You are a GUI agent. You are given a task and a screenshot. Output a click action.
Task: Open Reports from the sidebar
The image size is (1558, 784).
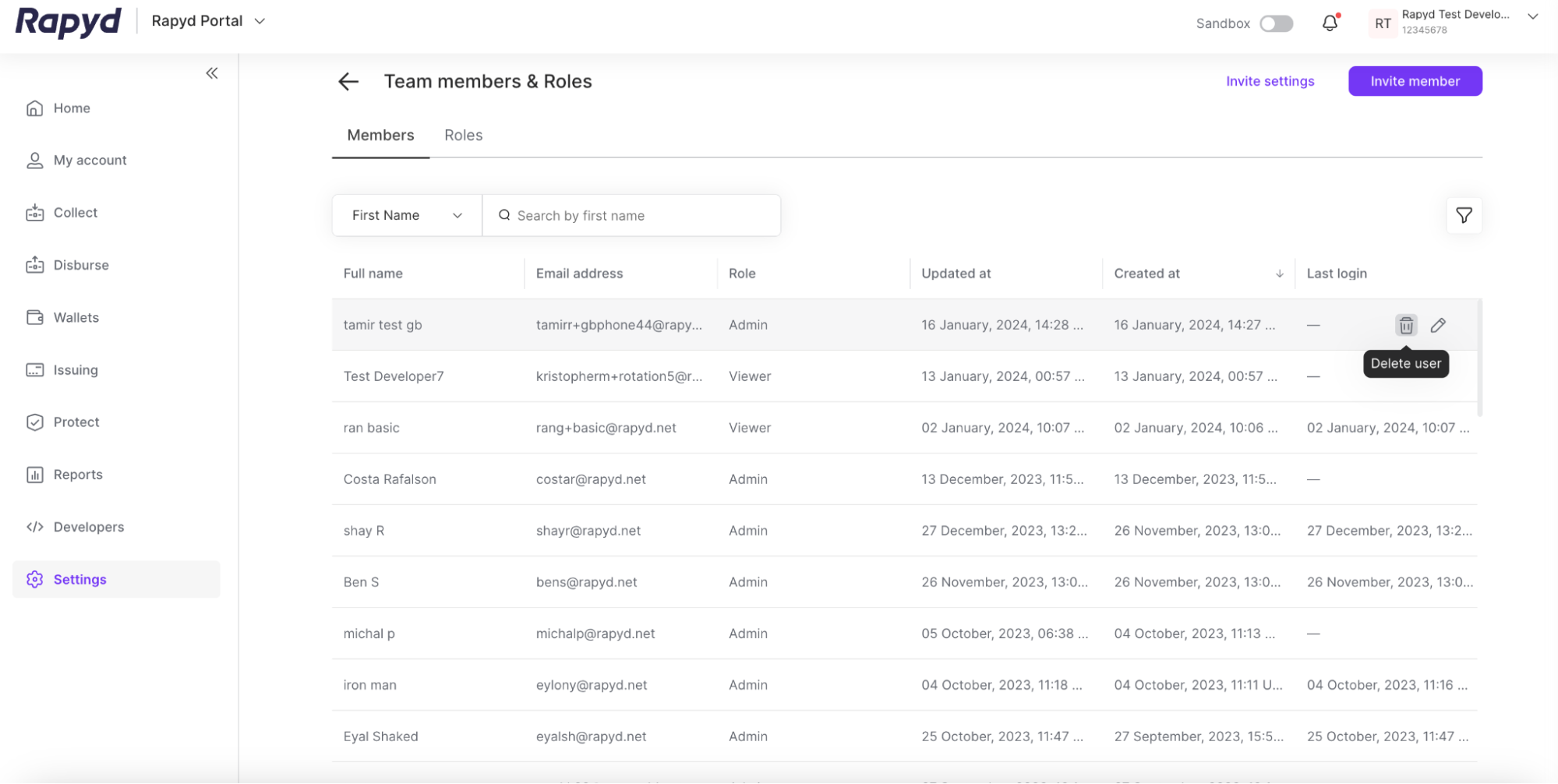coord(77,475)
